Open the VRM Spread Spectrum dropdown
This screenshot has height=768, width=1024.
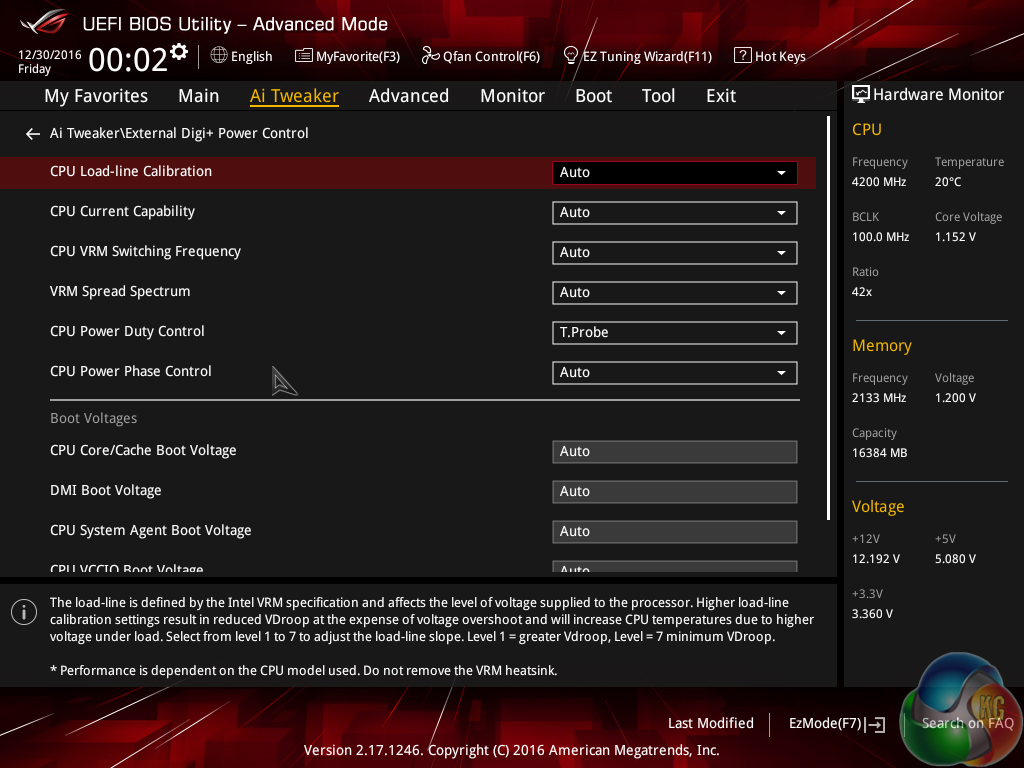(x=674, y=292)
